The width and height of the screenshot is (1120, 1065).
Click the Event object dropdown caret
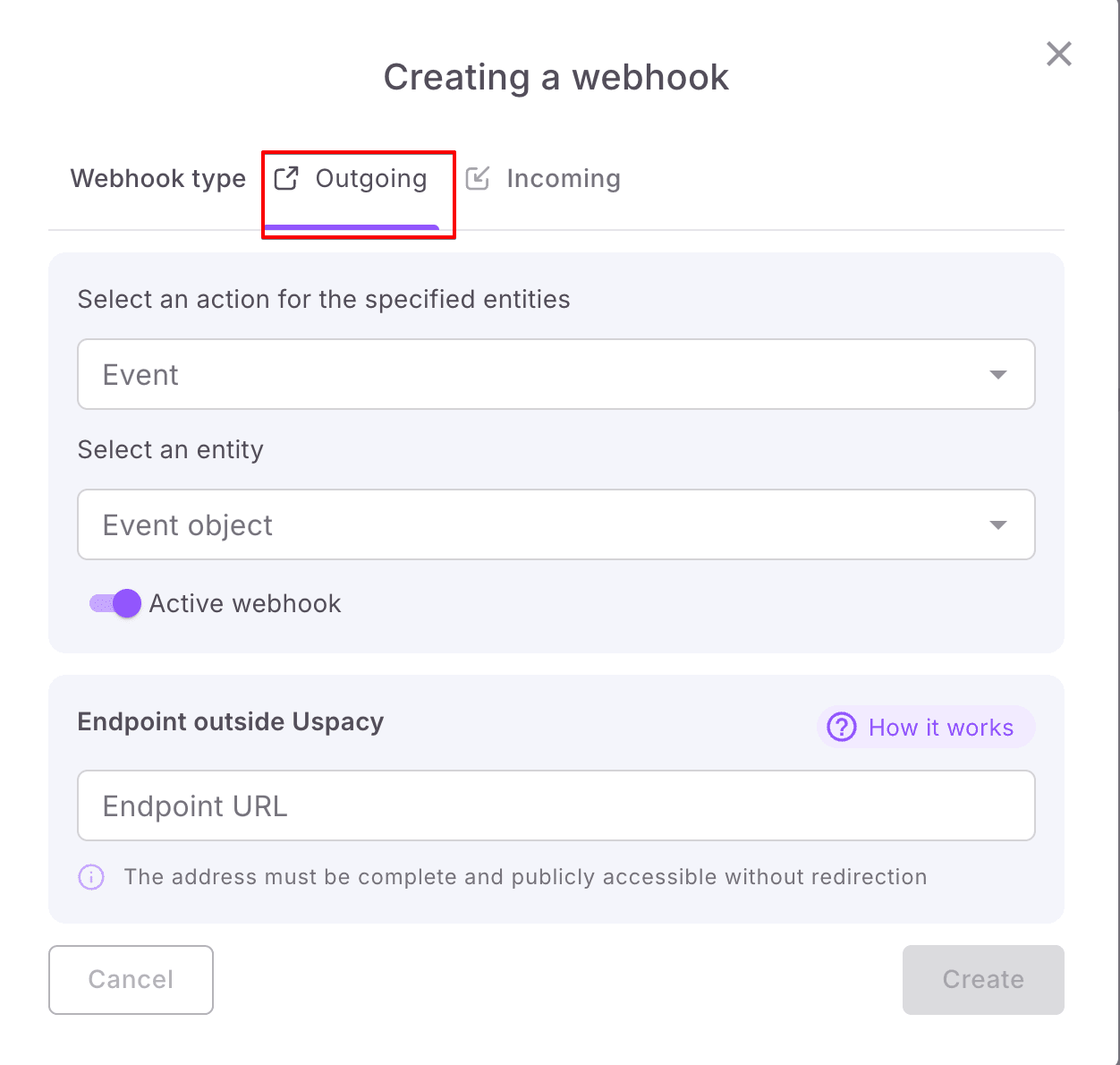[x=998, y=524]
